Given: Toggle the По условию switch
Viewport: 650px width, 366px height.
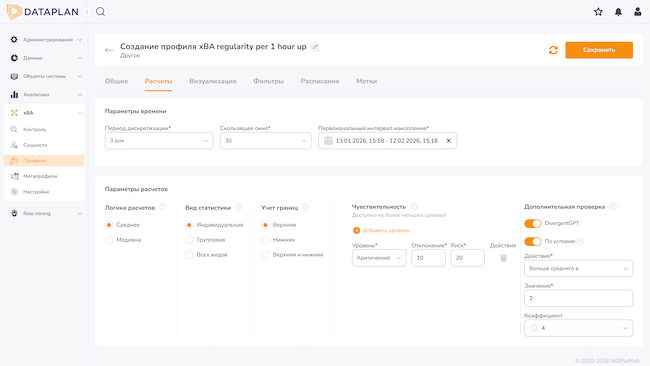Looking at the screenshot, I should [x=533, y=241].
